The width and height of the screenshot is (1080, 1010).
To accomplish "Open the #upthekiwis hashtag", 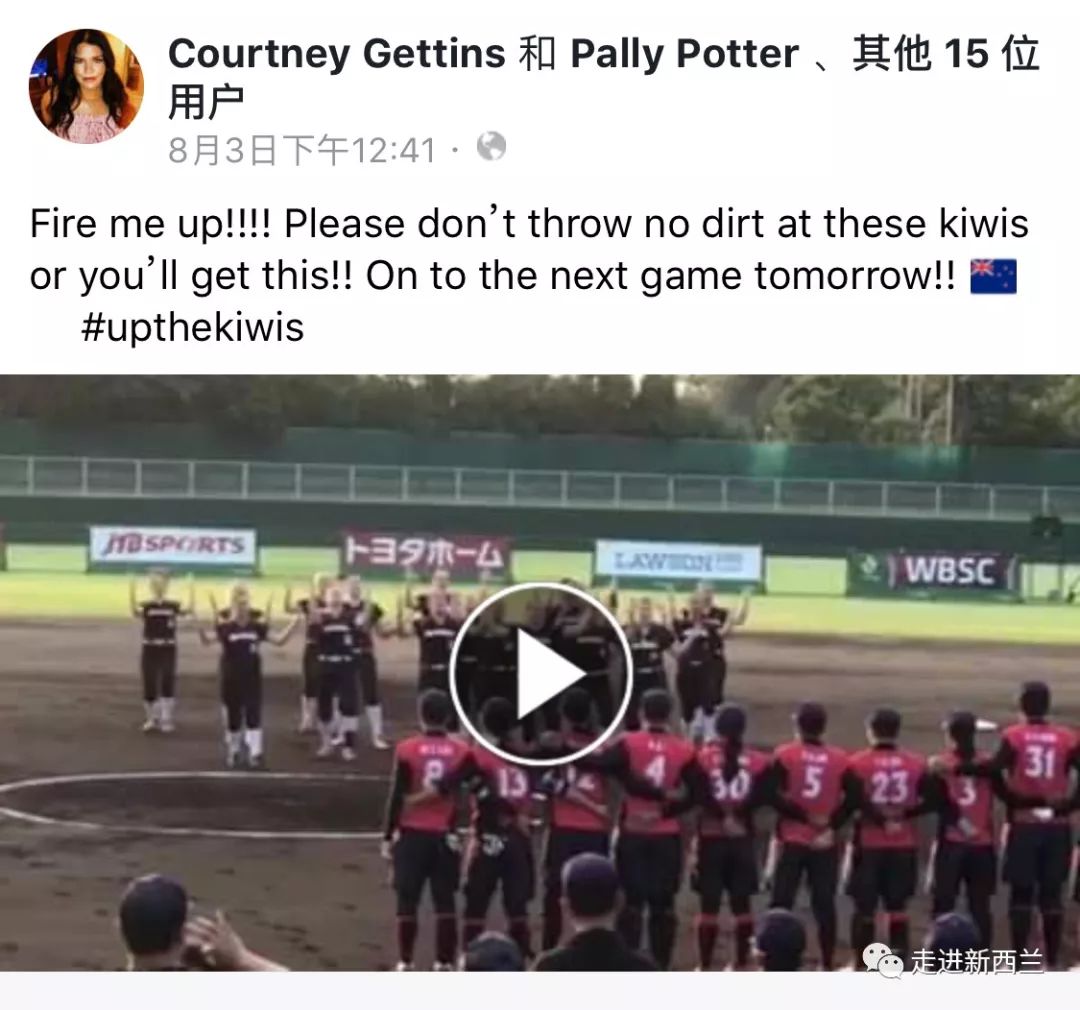I will click(192, 327).
